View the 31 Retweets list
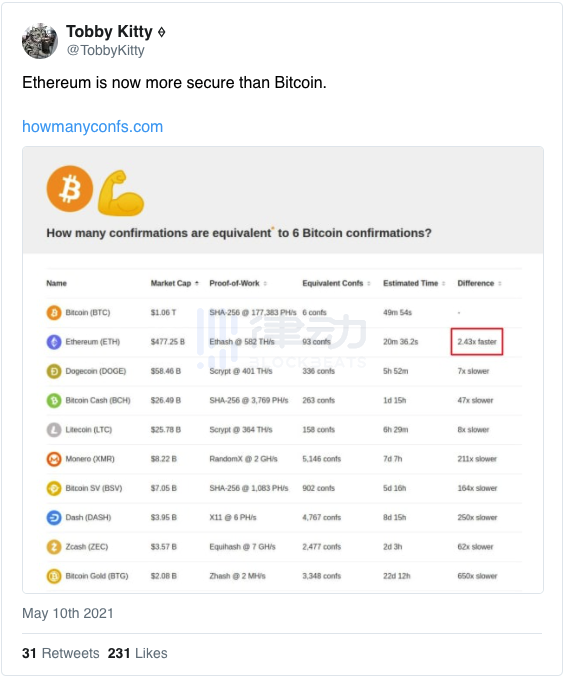Viewport: 563px width, 678px height. pyautogui.click(x=61, y=653)
